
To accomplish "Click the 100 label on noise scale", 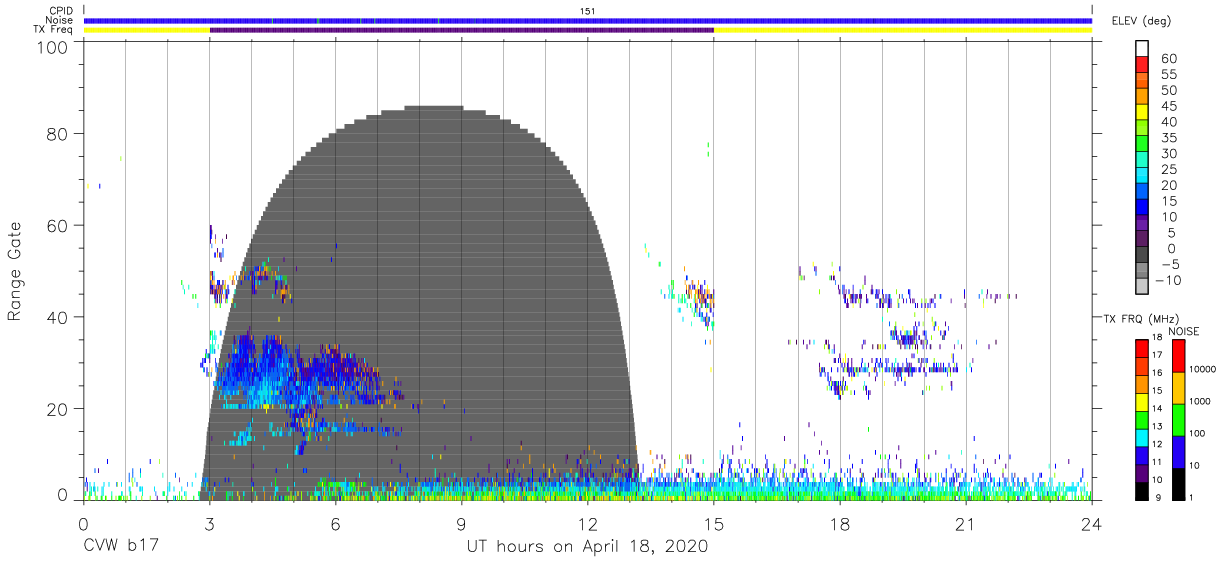I will click(x=1198, y=433).
